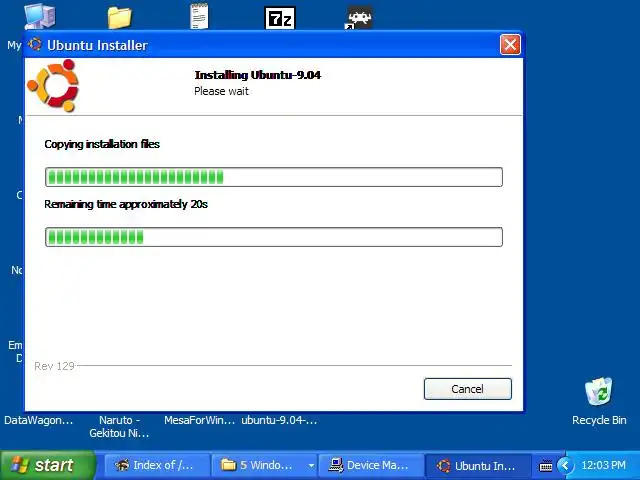The height and width of the screenshot is (480, 640).
Task: Select the My Computer desktop icon
Action: click(x=40, y=16)
